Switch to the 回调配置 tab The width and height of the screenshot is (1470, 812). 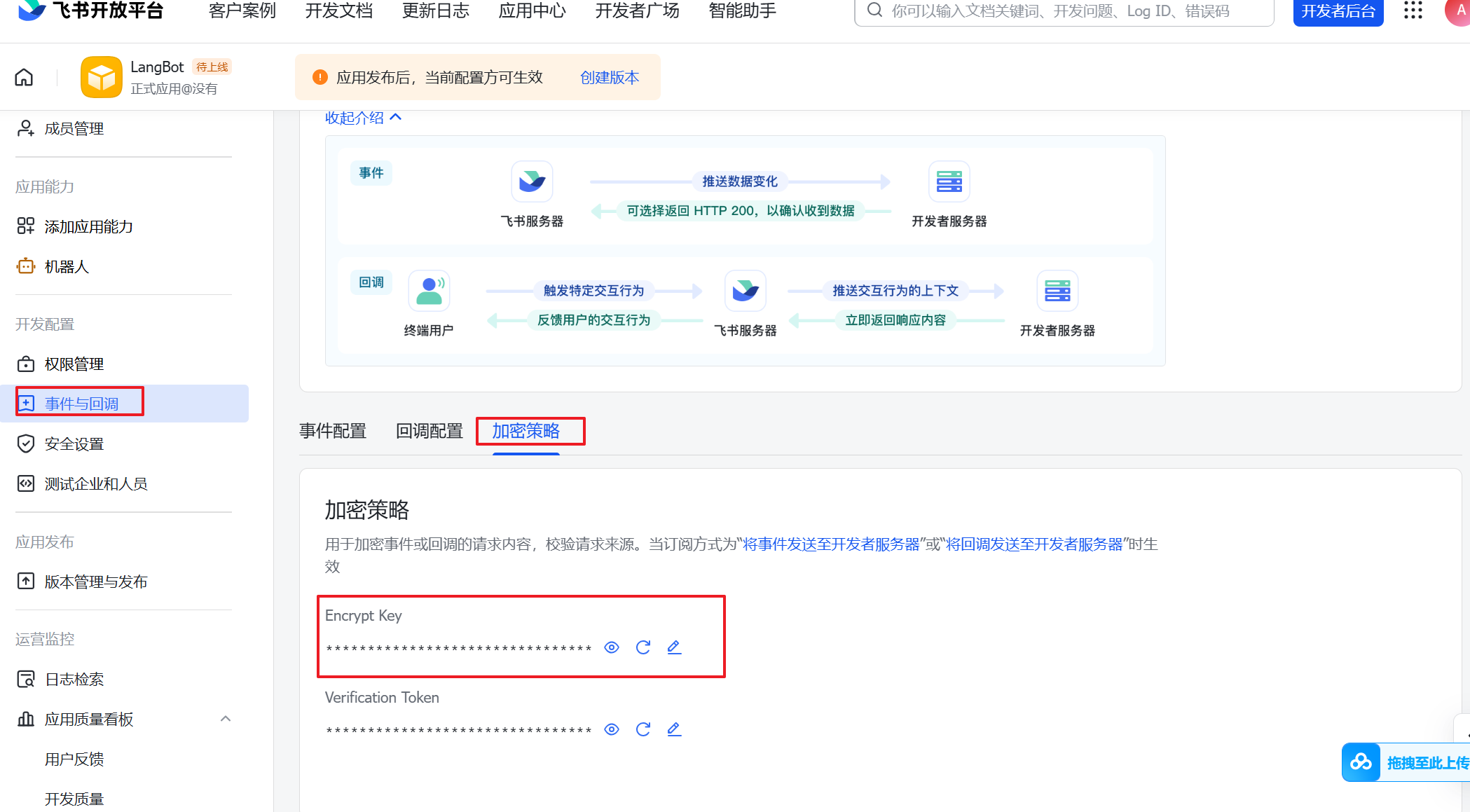point(429,431)
